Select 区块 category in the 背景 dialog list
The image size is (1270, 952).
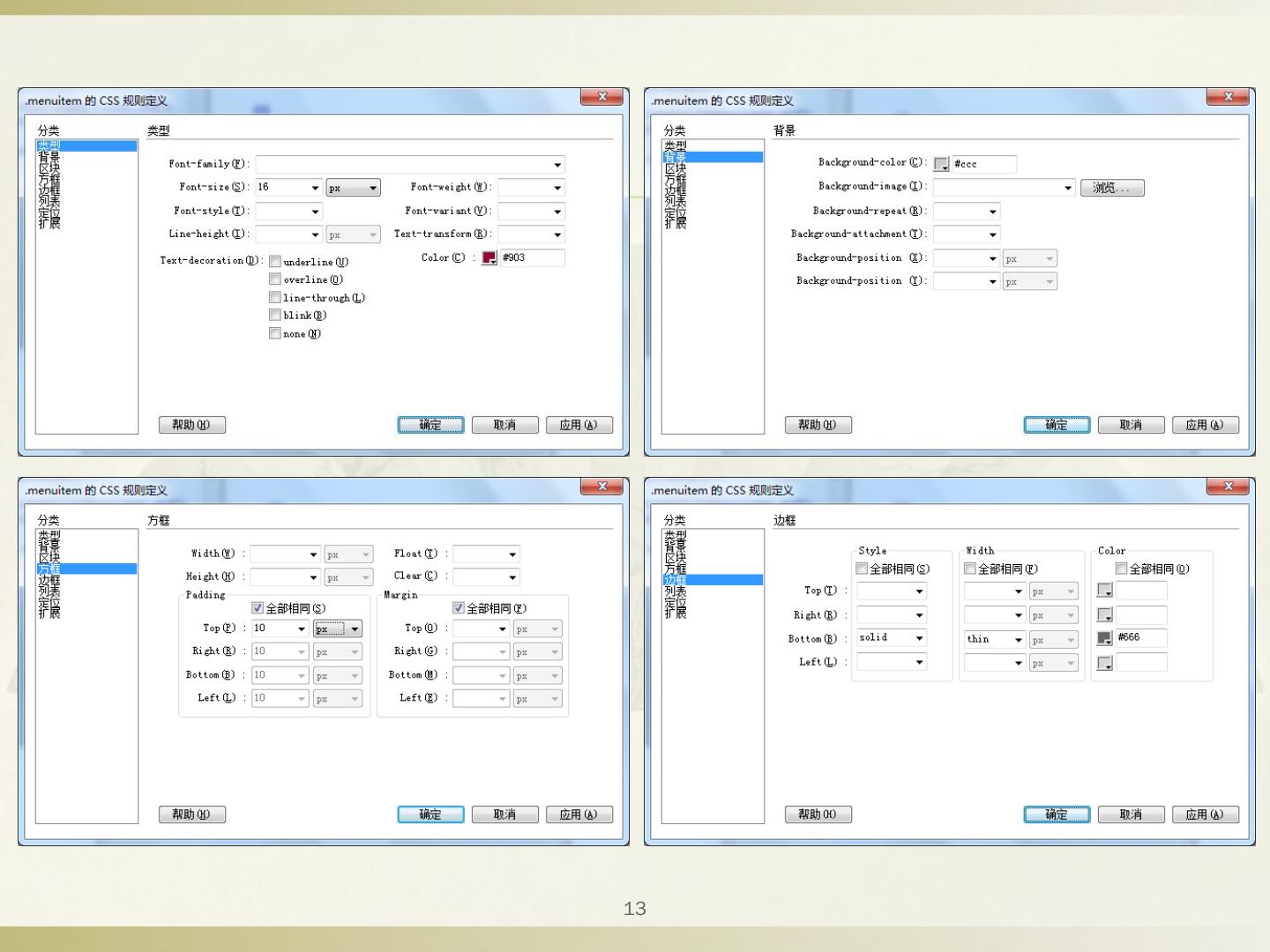tap(676, 168)
